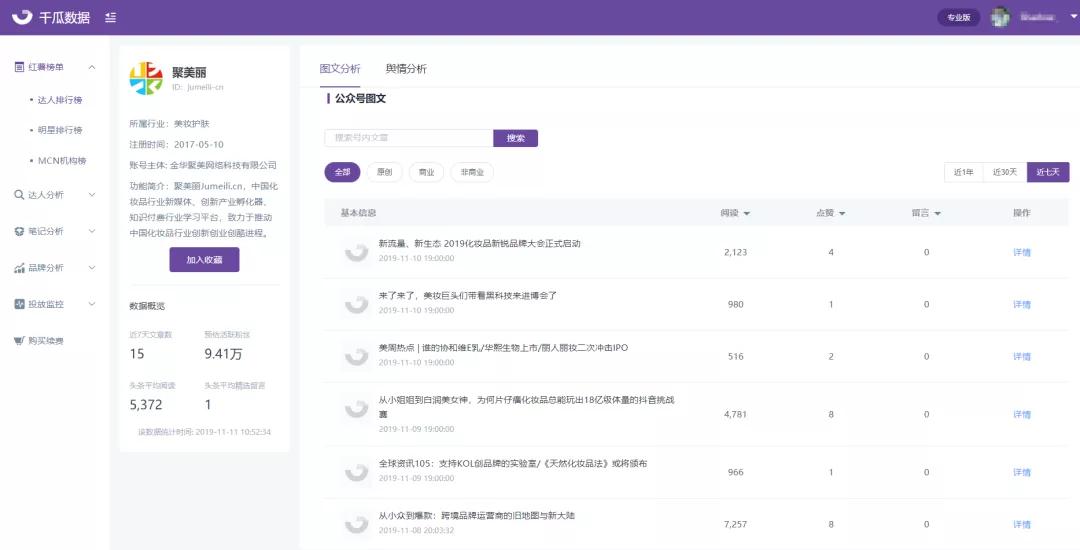Screen dimensions: 1080x550
Task: Click the 9.41万 estimated active fans value
Action: (223, 355)
